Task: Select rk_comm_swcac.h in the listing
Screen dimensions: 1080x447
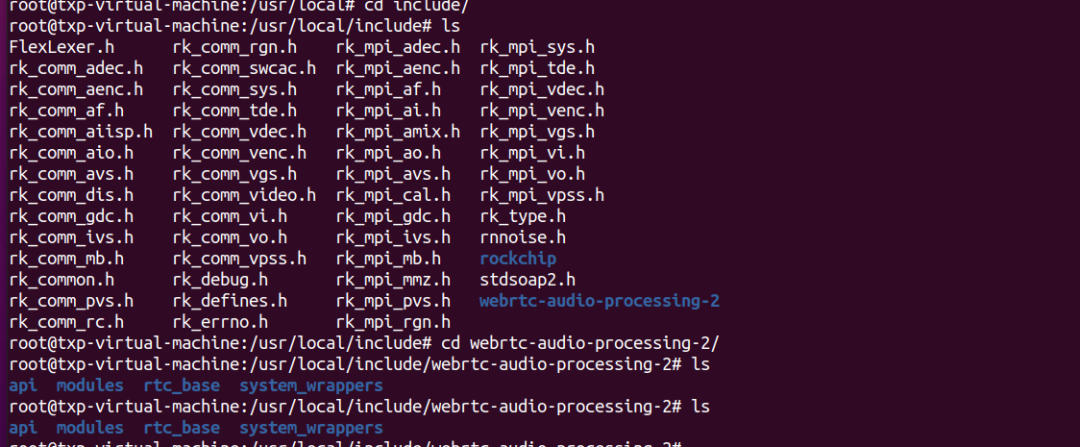Action: 244,68
